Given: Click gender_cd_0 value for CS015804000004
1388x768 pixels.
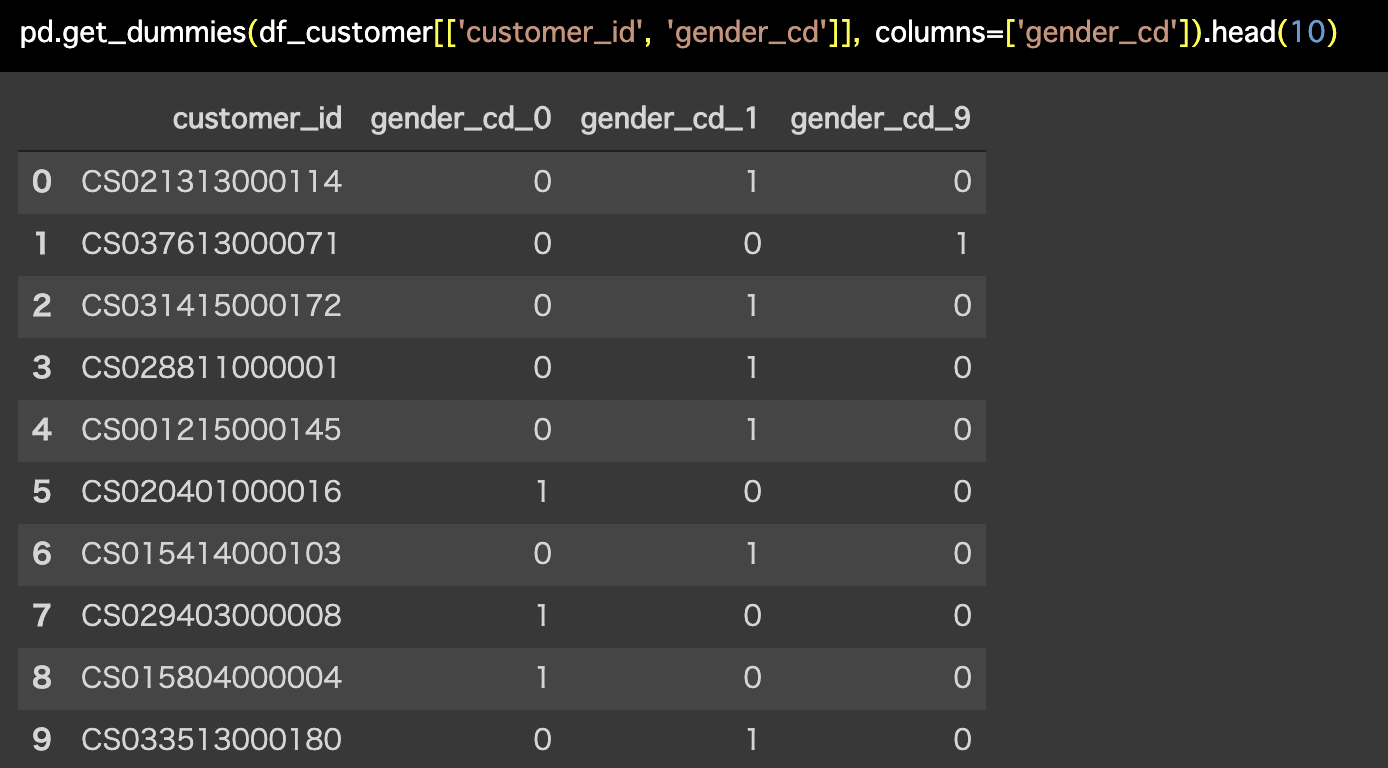Looking at the screenshot, I should [542, 678].
